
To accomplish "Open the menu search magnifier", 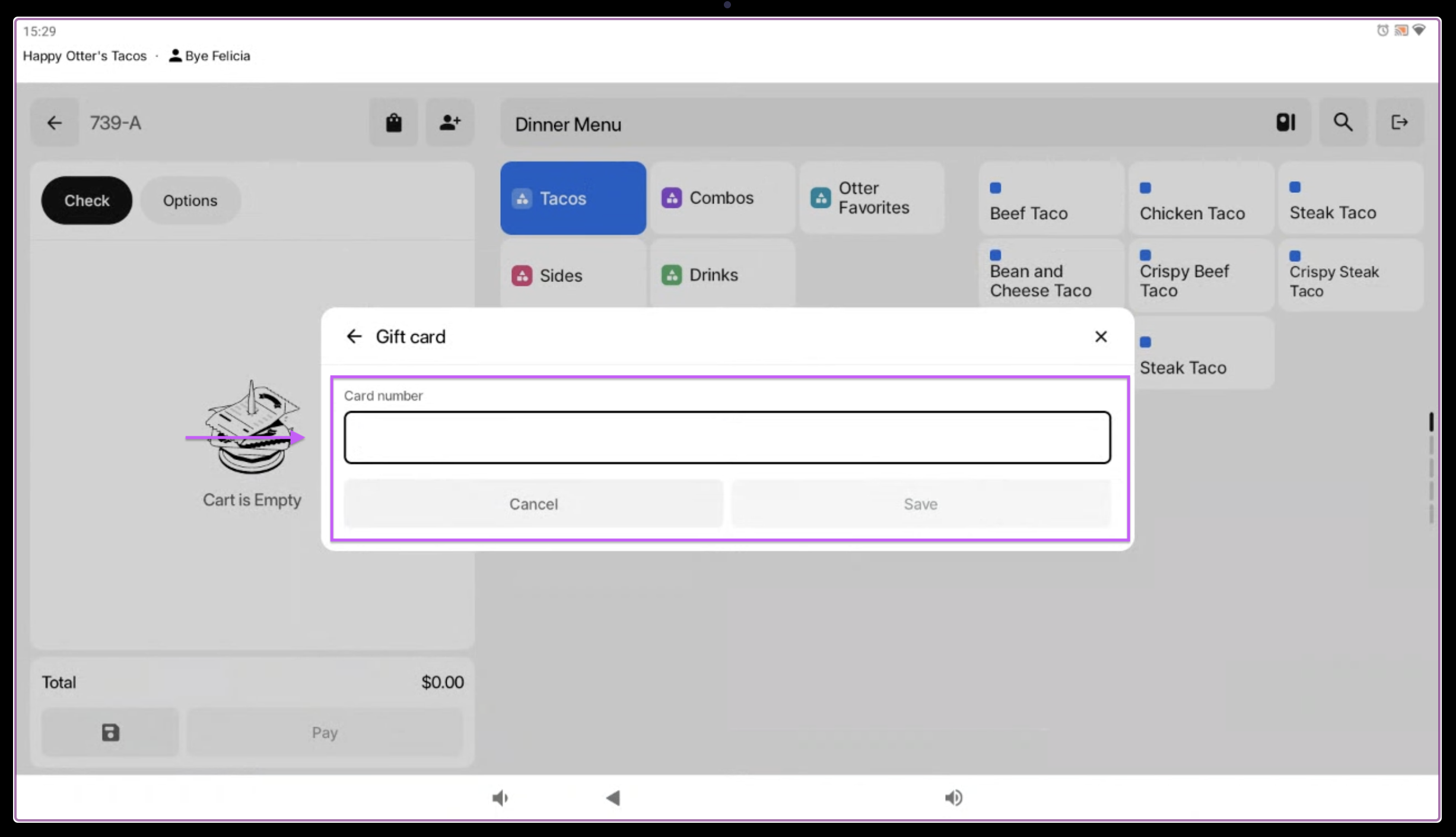I will (x=1343, y=123).
